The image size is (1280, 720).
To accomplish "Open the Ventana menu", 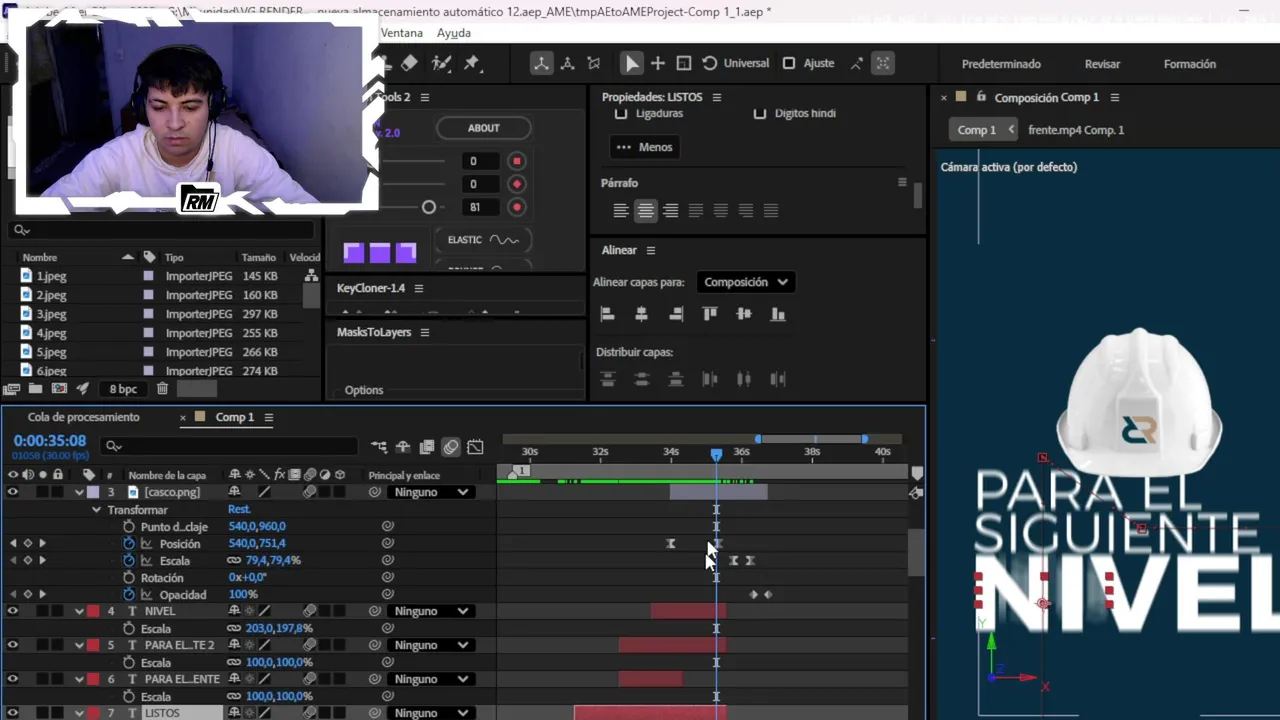I will (x=402, y=33).
